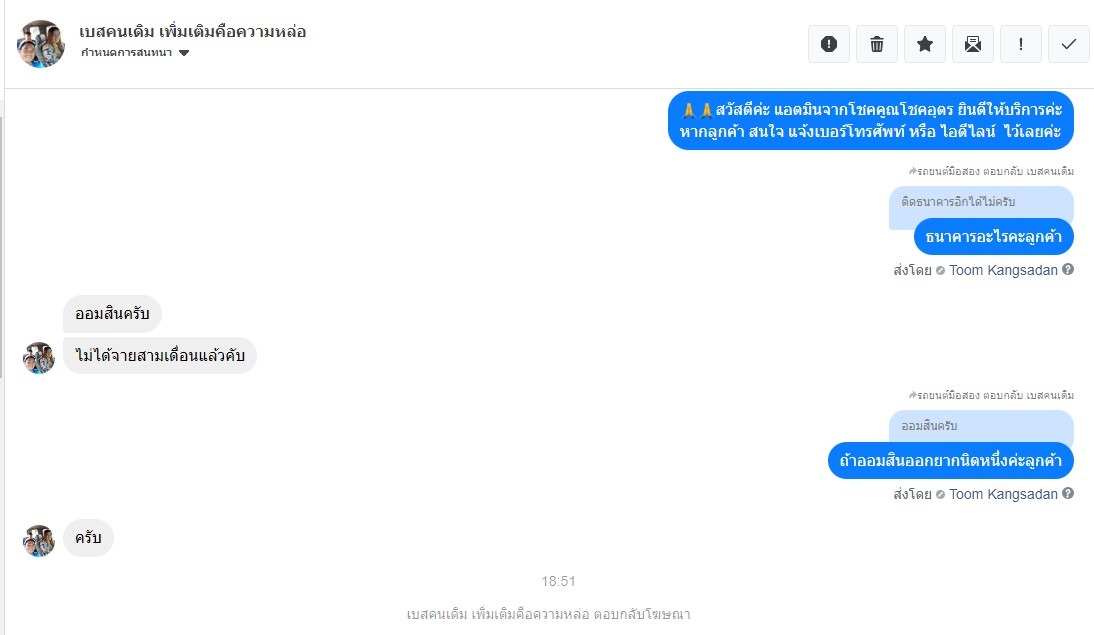Open the กำหนดการสนทนา label menu

click(126, 53)
